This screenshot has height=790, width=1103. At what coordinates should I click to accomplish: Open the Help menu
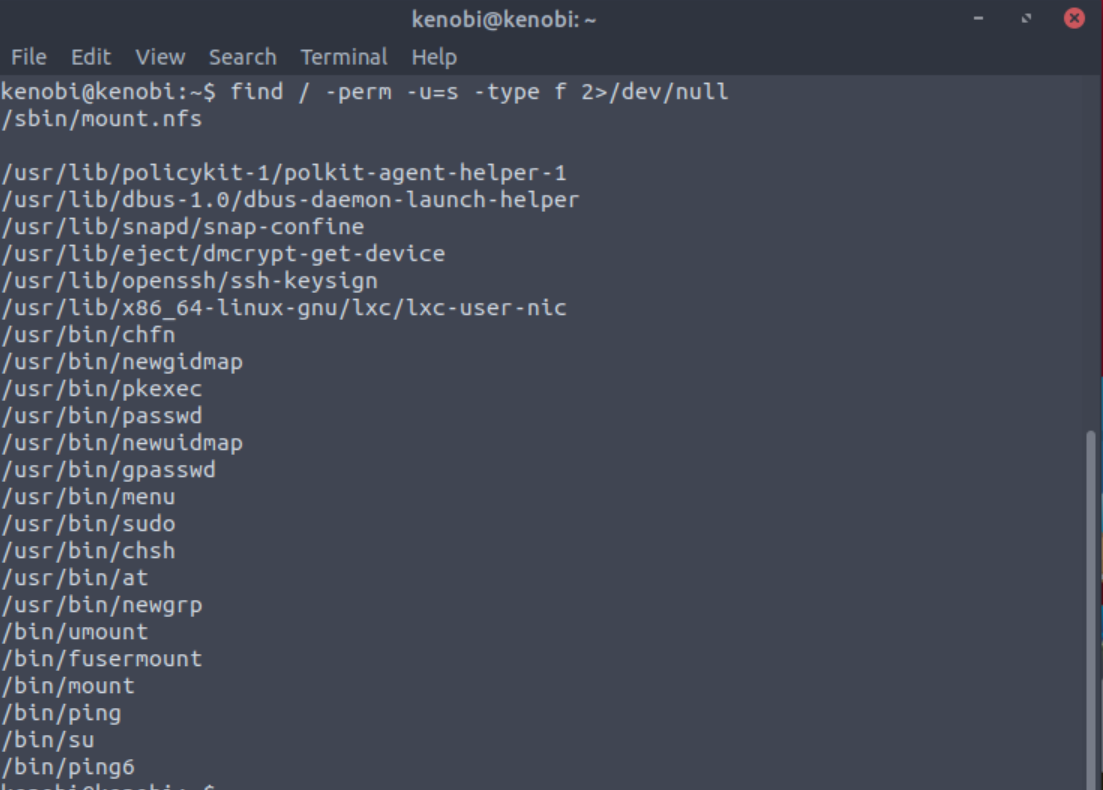[x=433, y=57]
